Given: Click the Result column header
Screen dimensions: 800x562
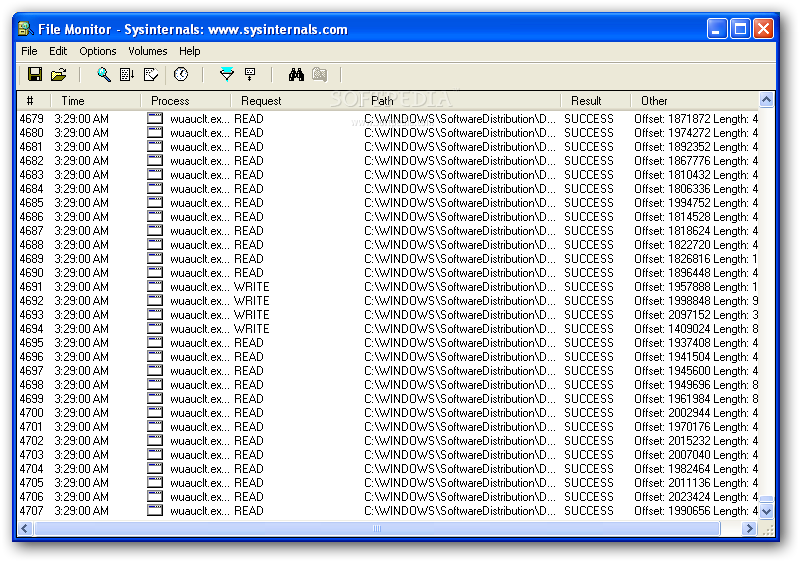Looking at the screenshot, I should click(595, 100).
